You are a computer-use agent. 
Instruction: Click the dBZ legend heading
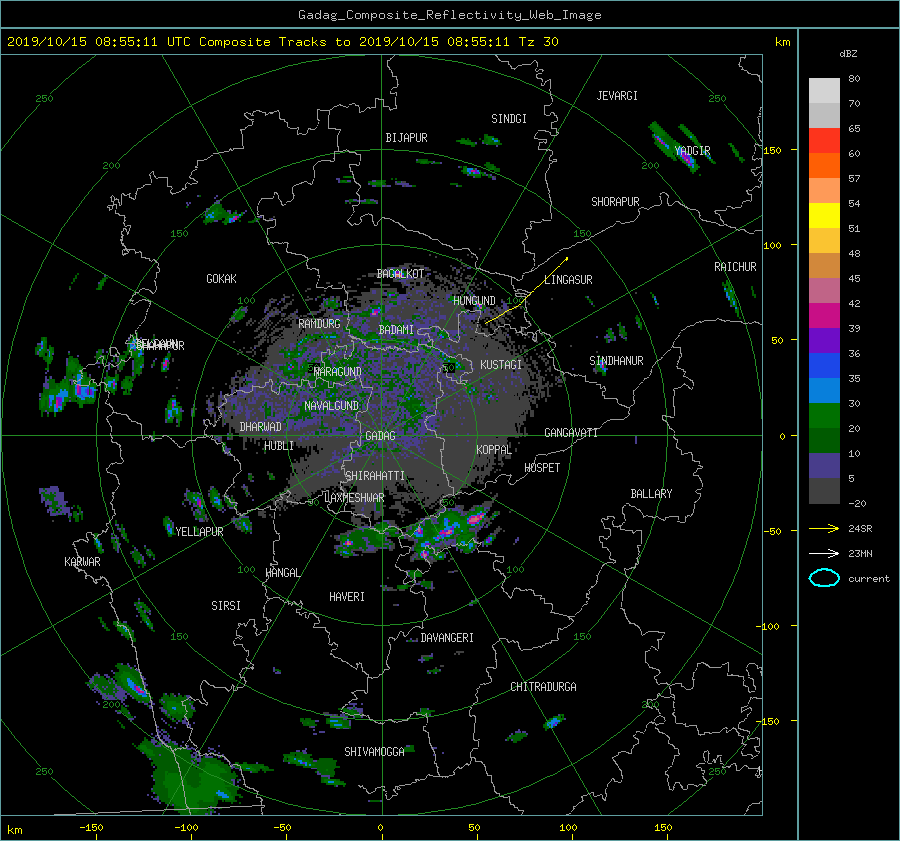coord(848,53)
